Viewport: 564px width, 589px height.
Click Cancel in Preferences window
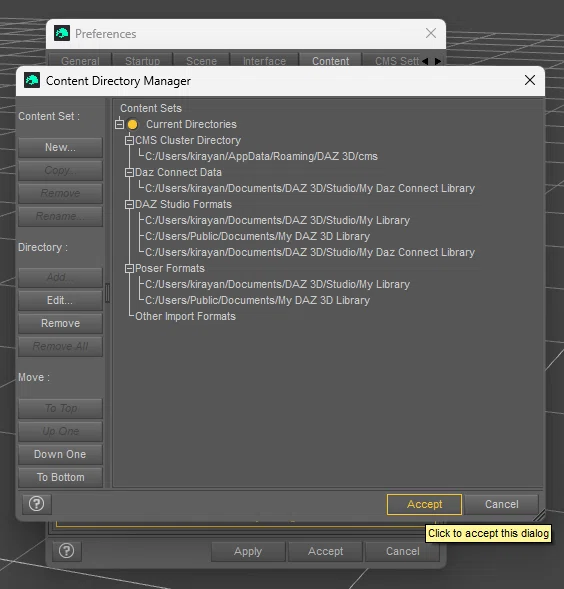pos(402,551)
